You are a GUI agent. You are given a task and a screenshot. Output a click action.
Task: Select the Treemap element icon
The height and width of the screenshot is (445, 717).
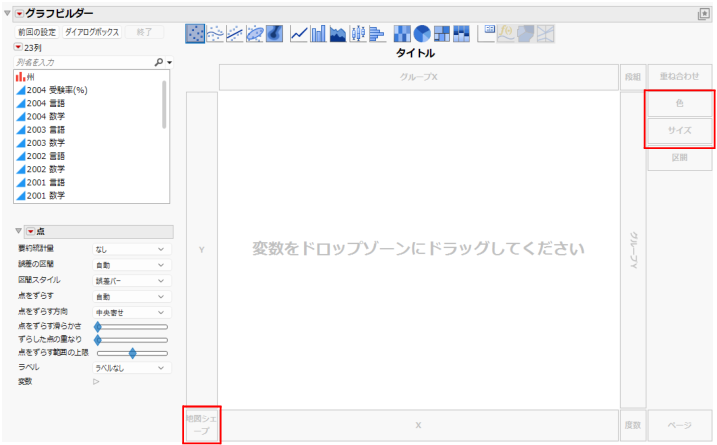pyautogui.click(x=441, y=33)
